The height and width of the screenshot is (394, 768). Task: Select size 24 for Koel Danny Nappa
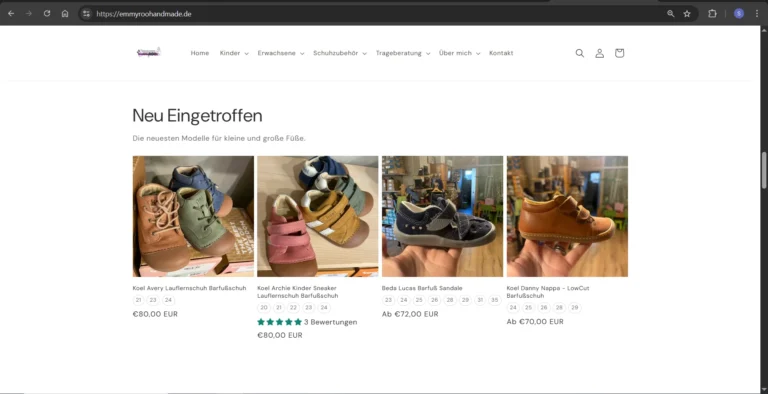click(x=513, y=308)
